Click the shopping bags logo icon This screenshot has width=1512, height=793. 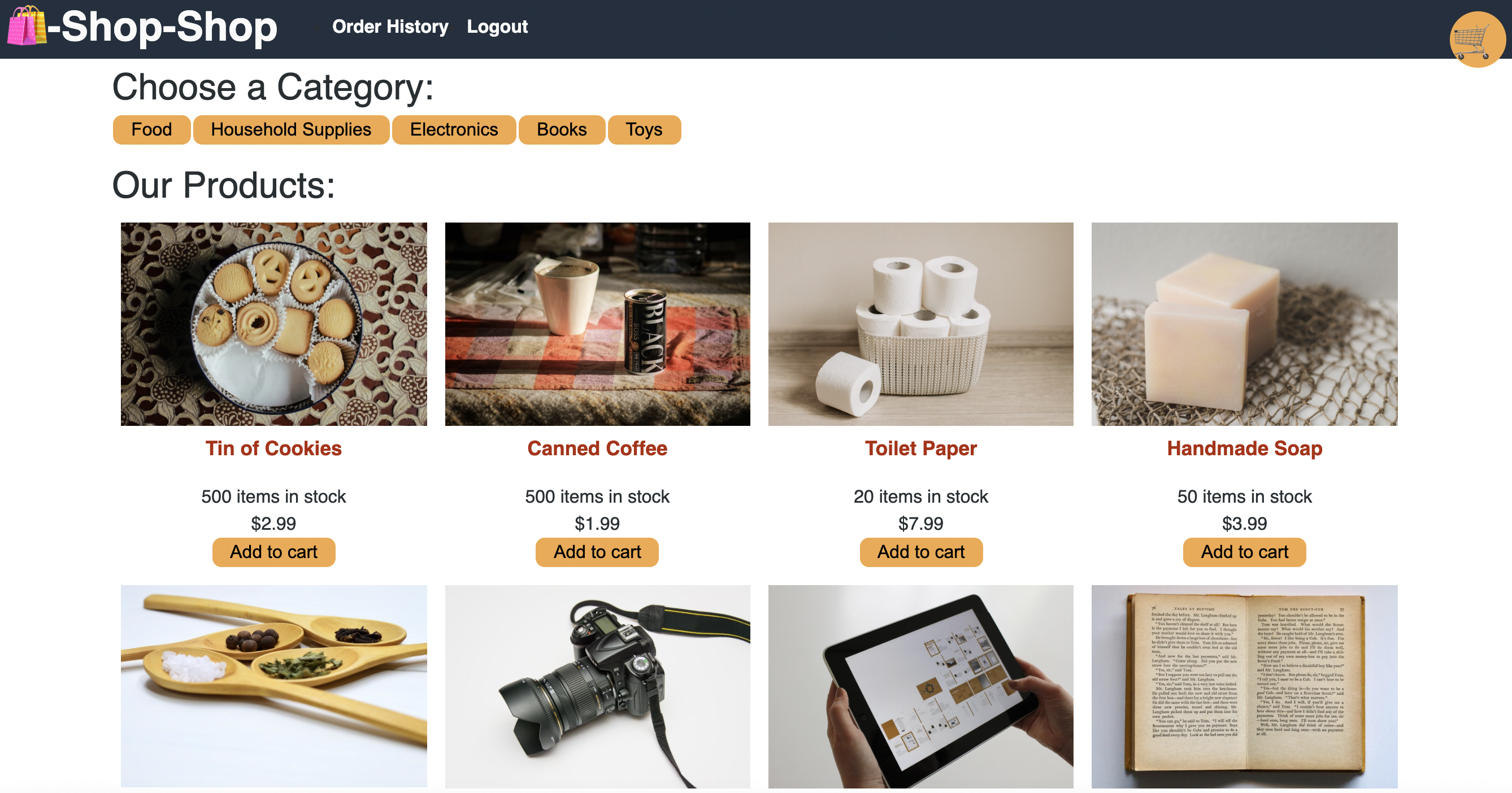tap(27, 26)
